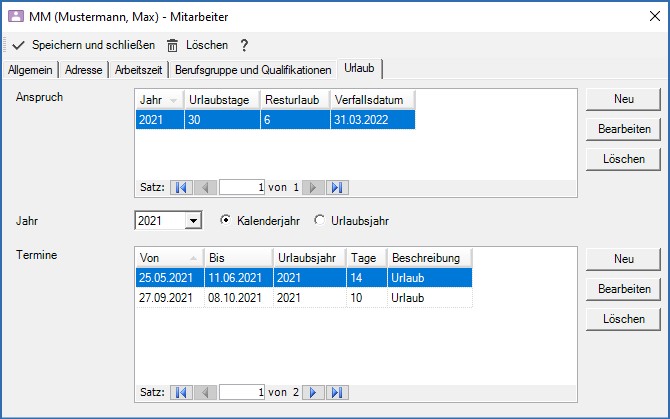Go to first record in Termine navigator
Screen dimensions: 670x419
click(x=181, y=392)
